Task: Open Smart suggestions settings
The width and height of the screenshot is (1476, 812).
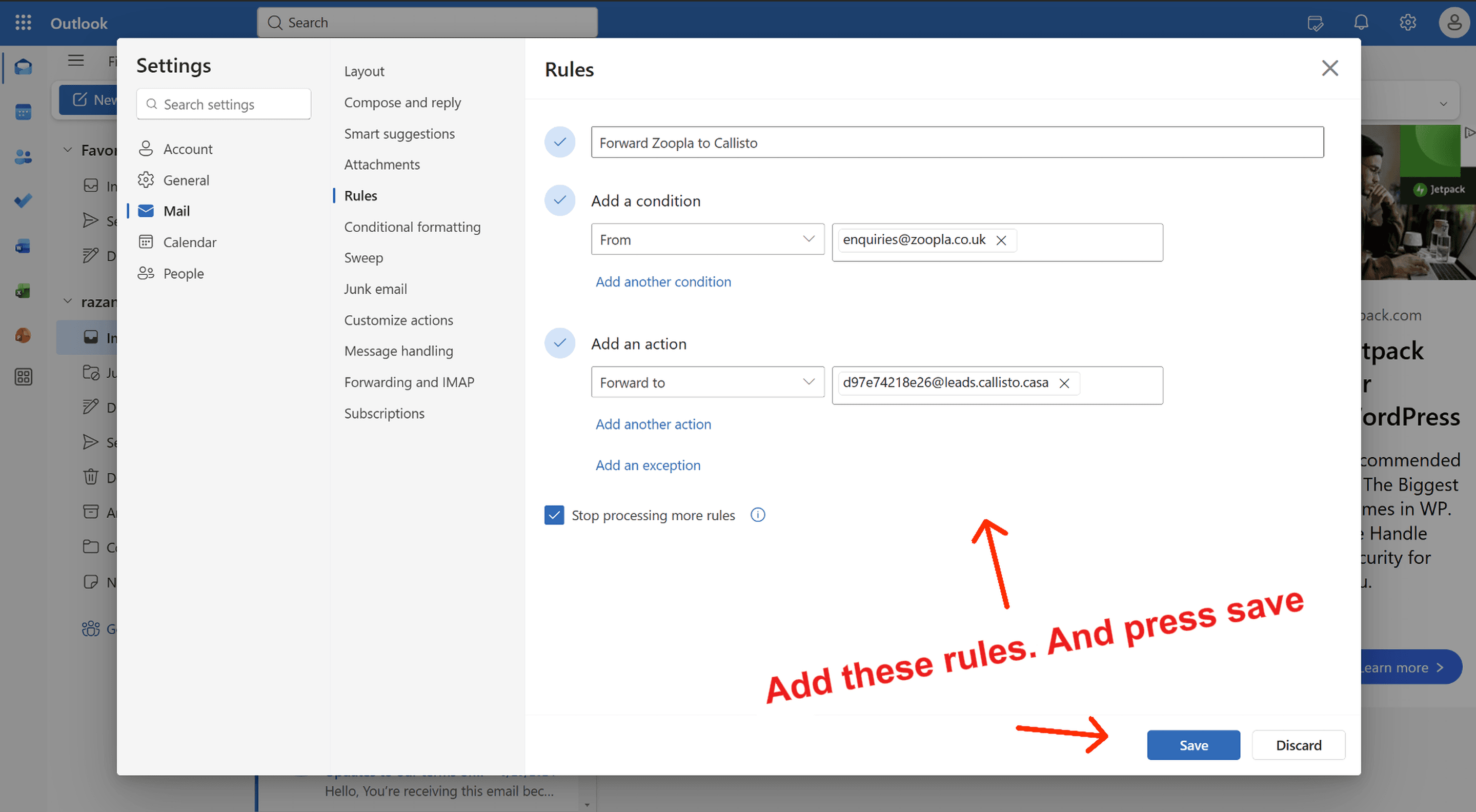Action: [x=399, y=133]
